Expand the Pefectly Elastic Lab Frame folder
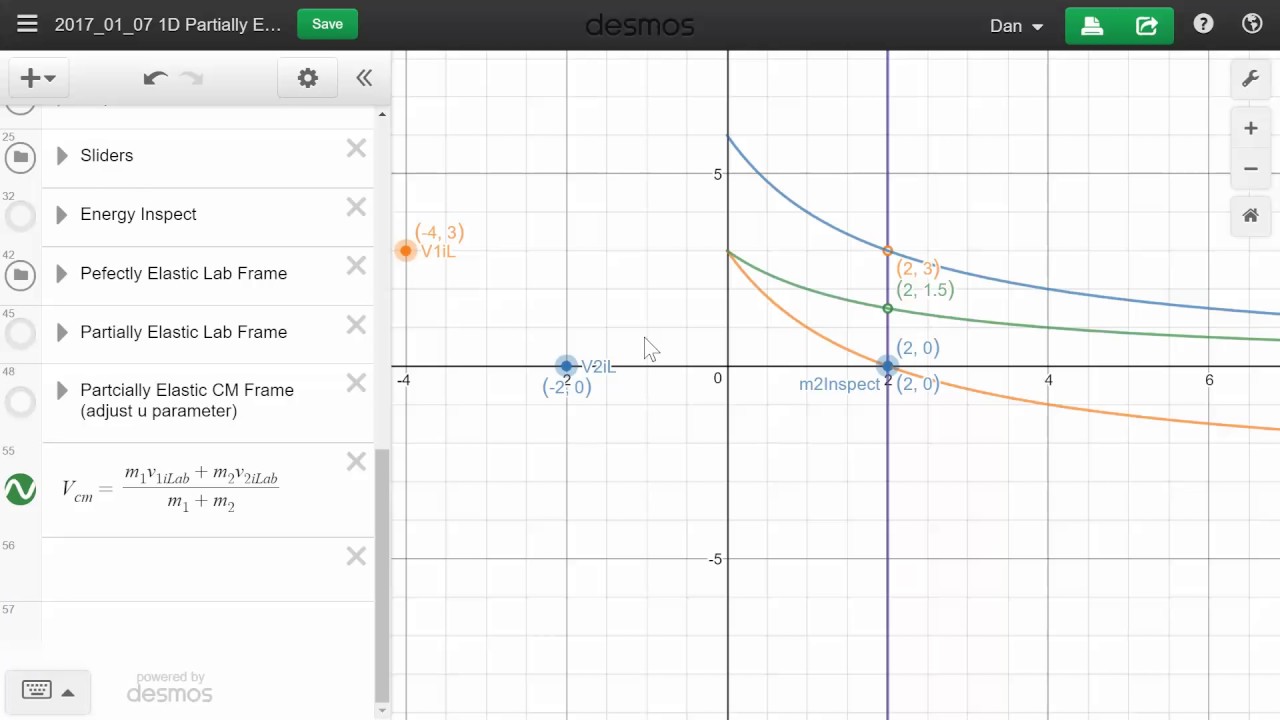1280x720 pixels. pos(62,273)
